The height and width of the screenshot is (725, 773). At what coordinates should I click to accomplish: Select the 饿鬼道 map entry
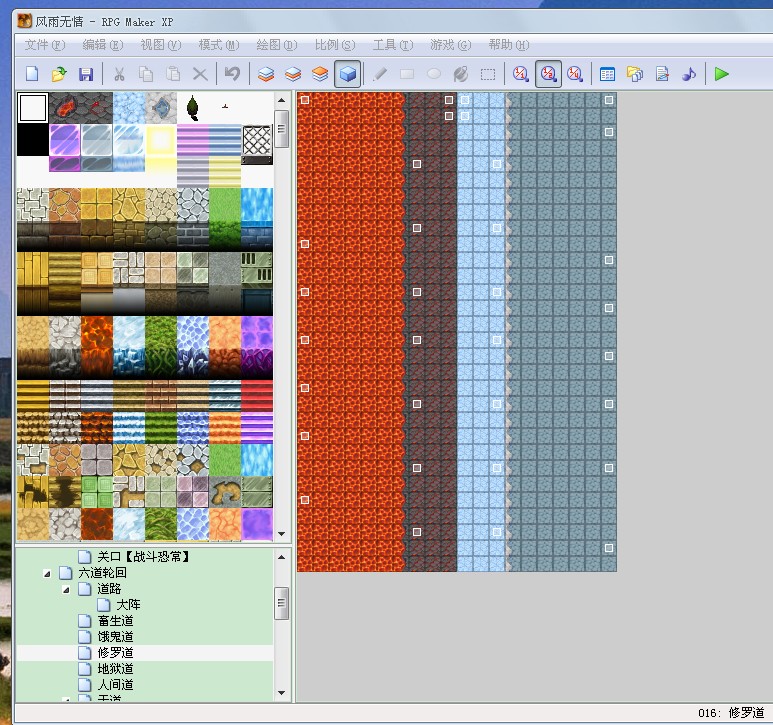[x=115, y=636]
